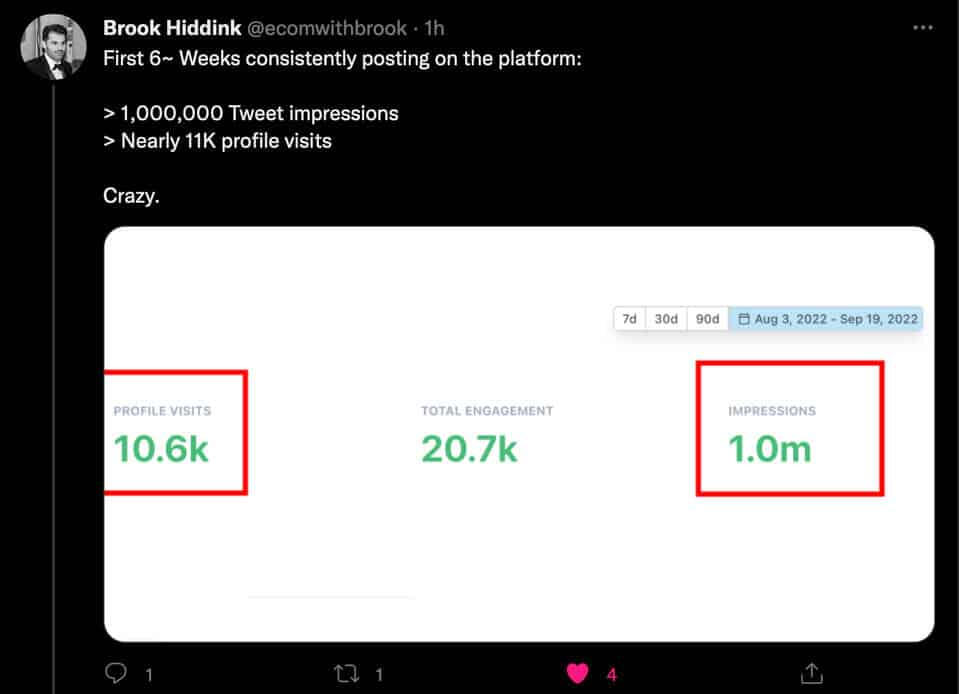Select the 7d time range
Viewport: 959px width, 694px height.
point(630,319)
